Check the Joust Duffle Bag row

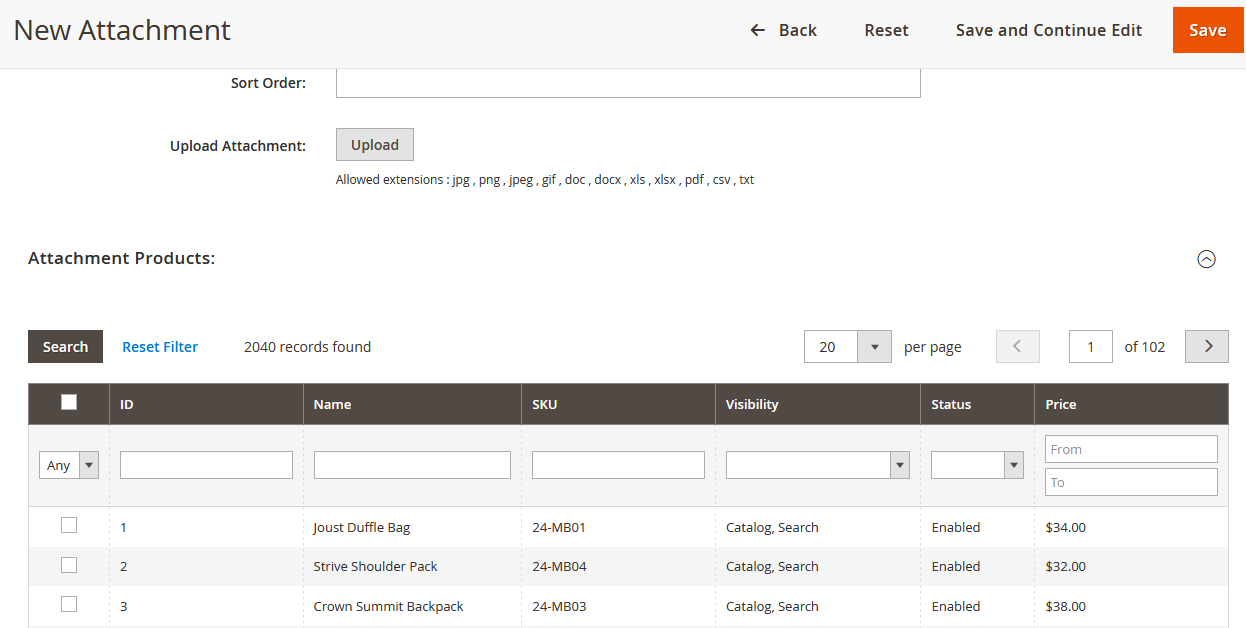pyautogui.click(x=69, y=525)
